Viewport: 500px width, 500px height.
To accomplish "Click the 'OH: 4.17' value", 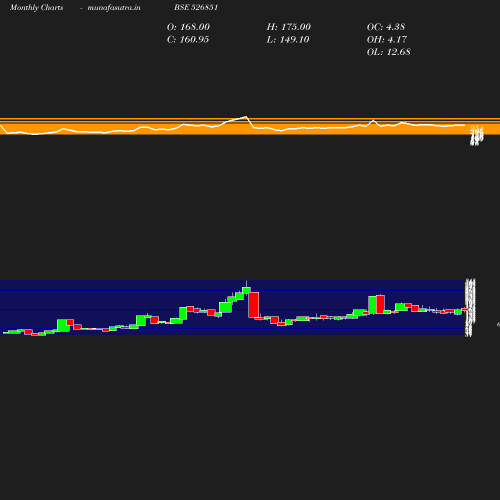I will point(387,40).
